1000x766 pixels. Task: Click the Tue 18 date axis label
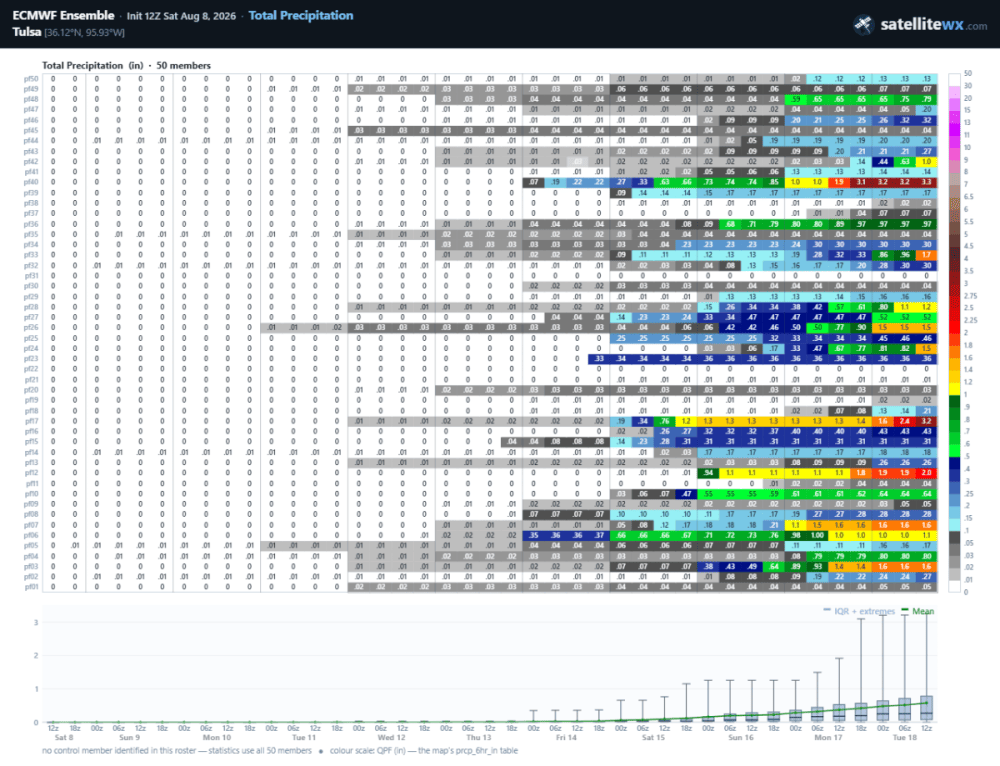pos(904,737)
